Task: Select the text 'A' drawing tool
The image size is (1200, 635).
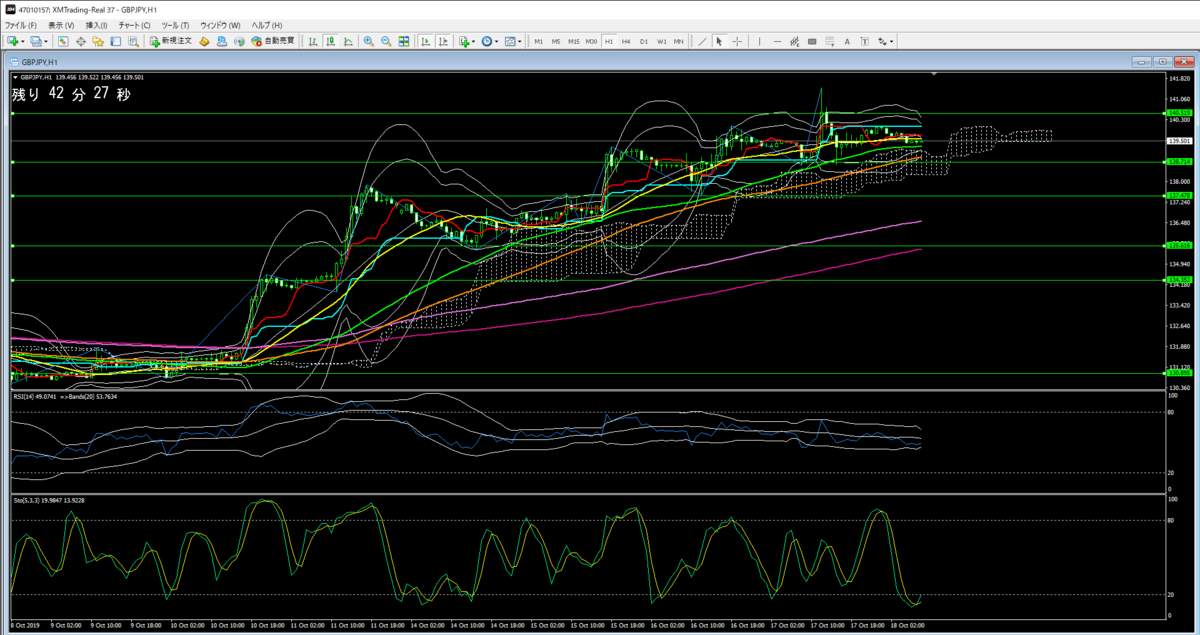Action: [847, 41]
